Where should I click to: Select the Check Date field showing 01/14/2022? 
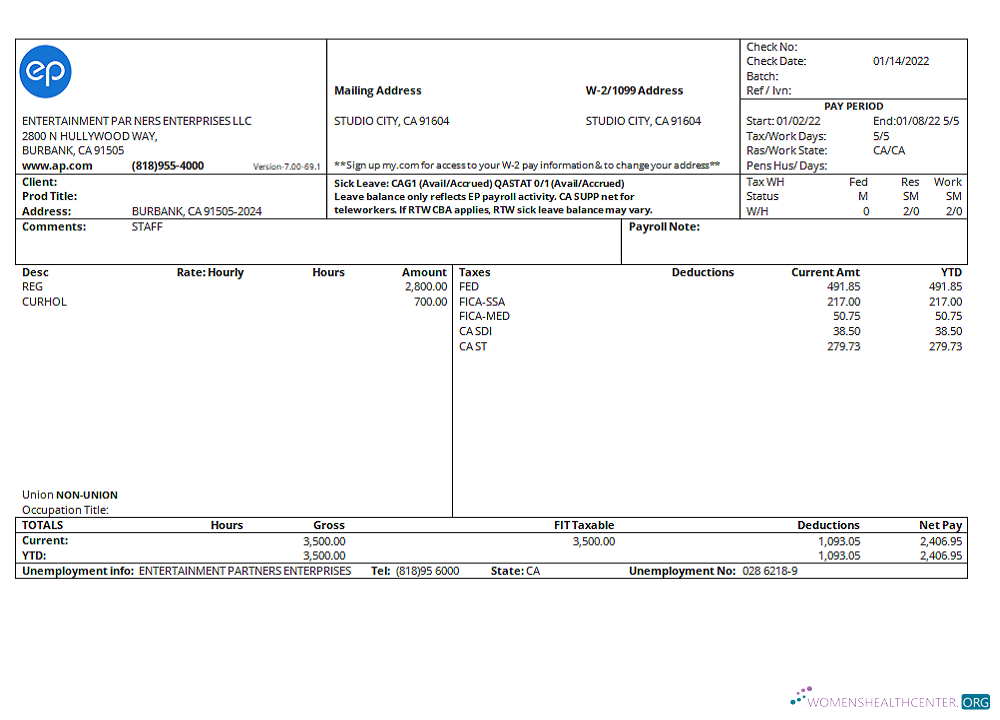(x=901, y=61)
